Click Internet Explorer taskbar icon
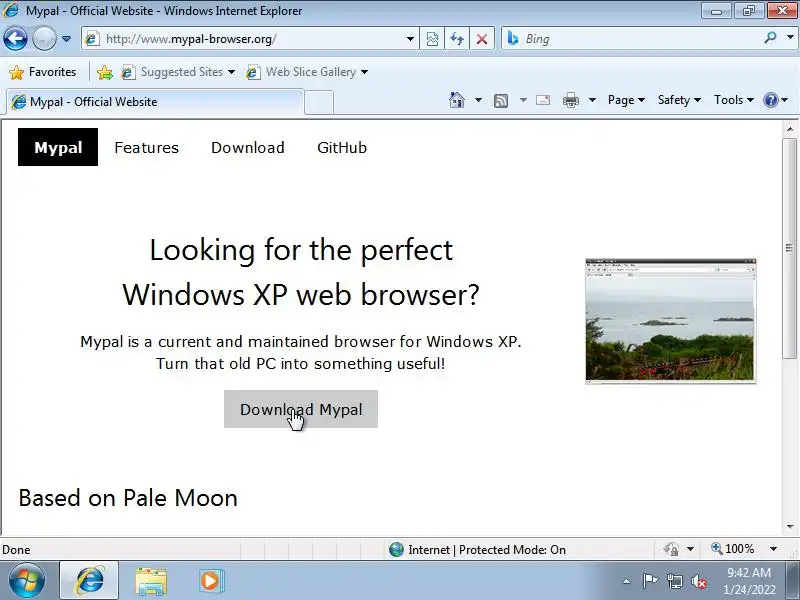Viewport: 800px width, 600px height. tap(89, 581)
